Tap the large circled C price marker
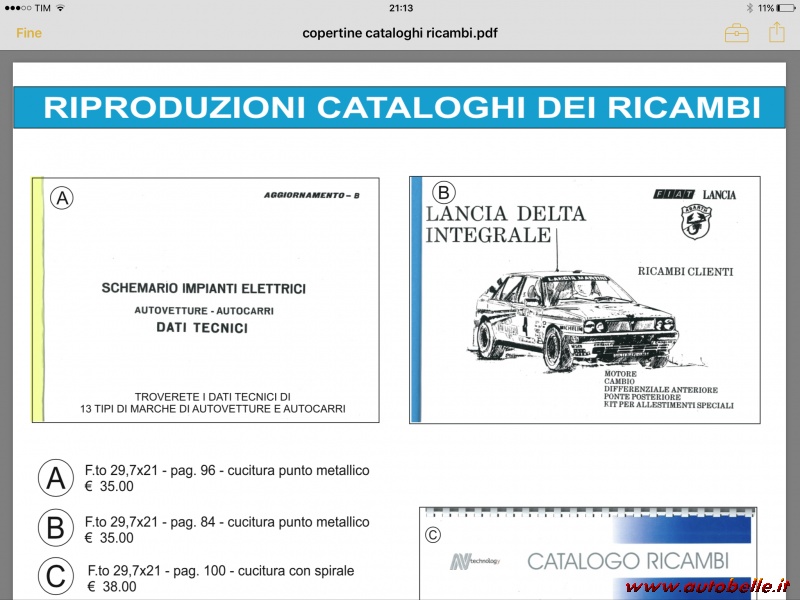 (55, 576)
